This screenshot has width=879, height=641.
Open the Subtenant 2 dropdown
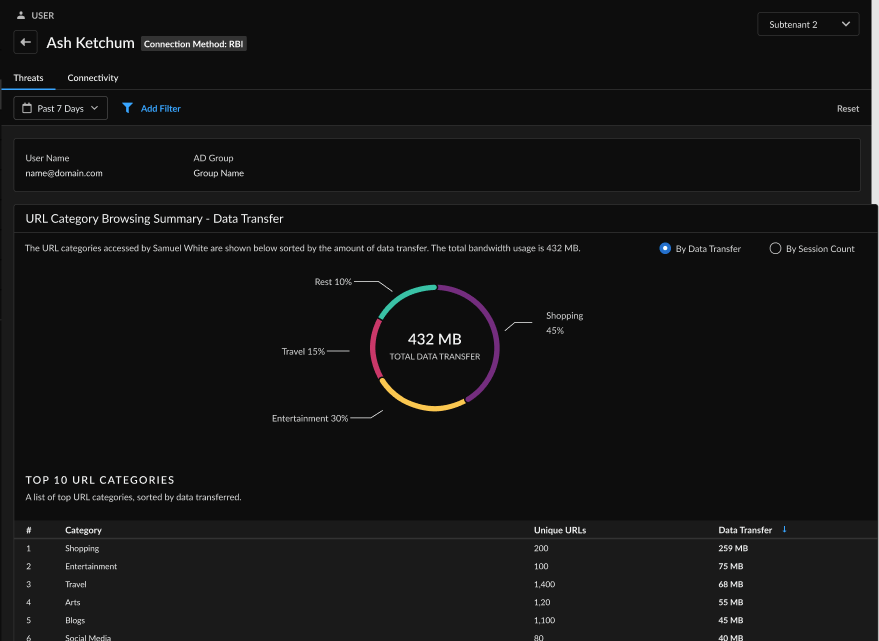click(x=808, y=24)
